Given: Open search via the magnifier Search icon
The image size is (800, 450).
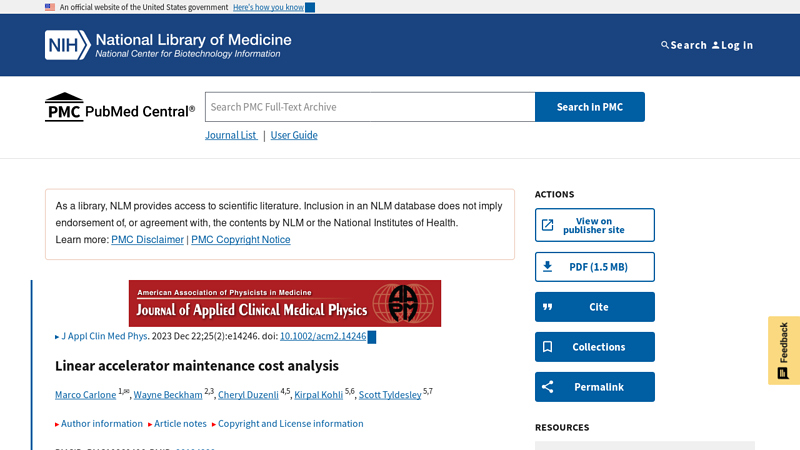Looking at the screenshot, I should point(666,45).
